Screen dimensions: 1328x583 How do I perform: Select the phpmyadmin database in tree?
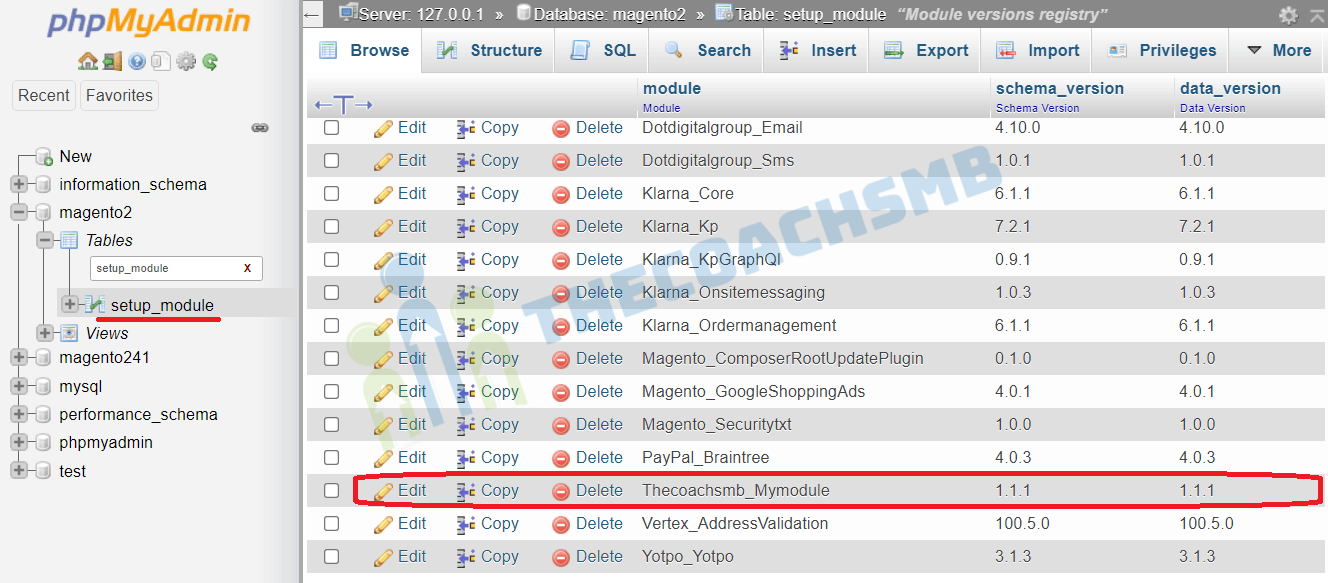[x=106, y=443]
